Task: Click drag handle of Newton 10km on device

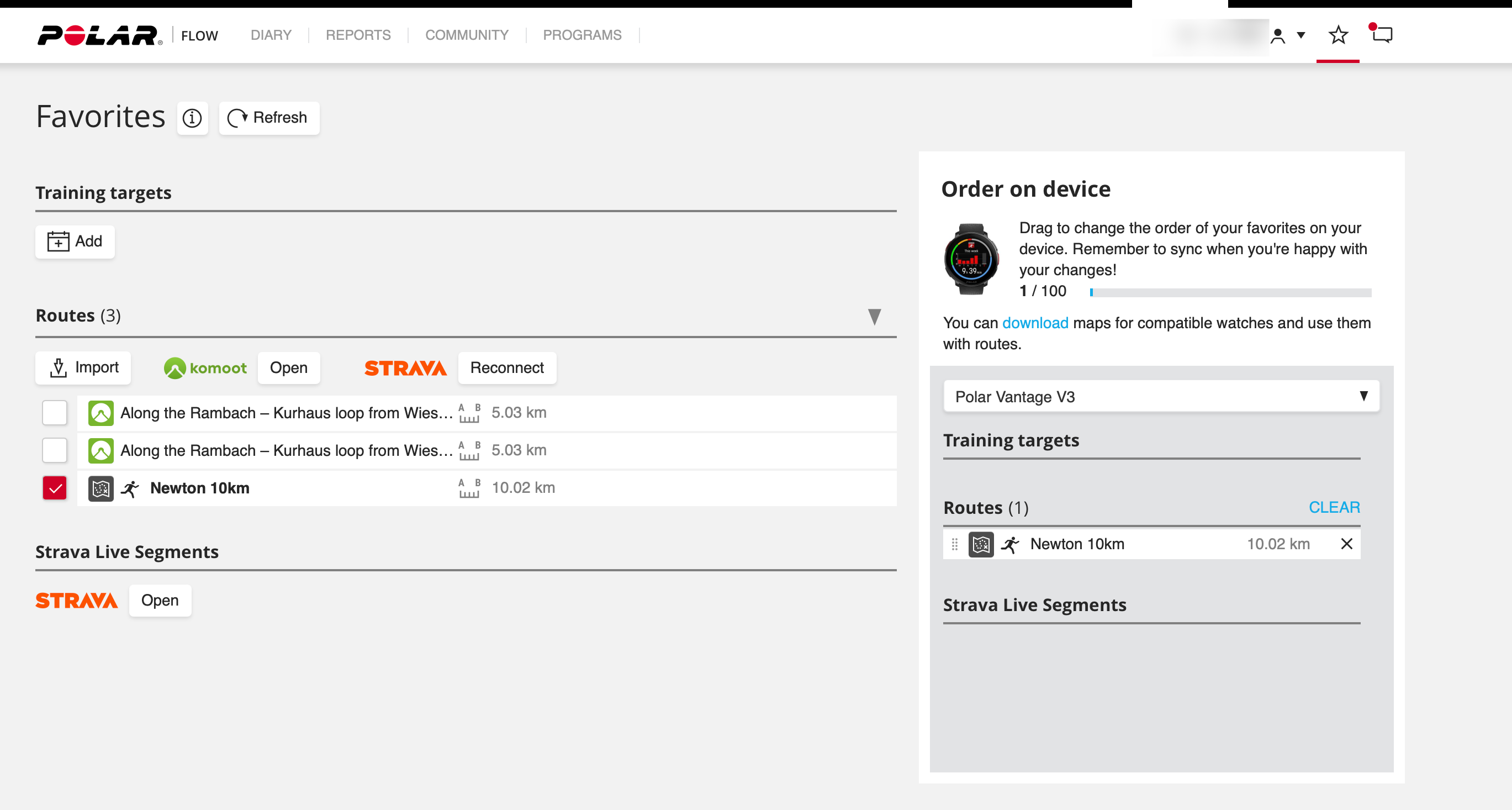Action: 954,544
